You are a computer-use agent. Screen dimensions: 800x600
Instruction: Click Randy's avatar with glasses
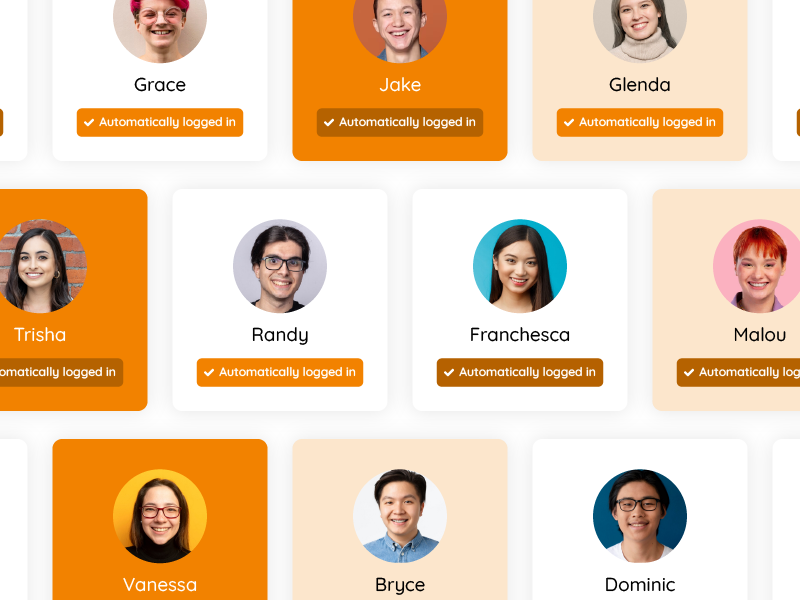[x=280, y=266]
